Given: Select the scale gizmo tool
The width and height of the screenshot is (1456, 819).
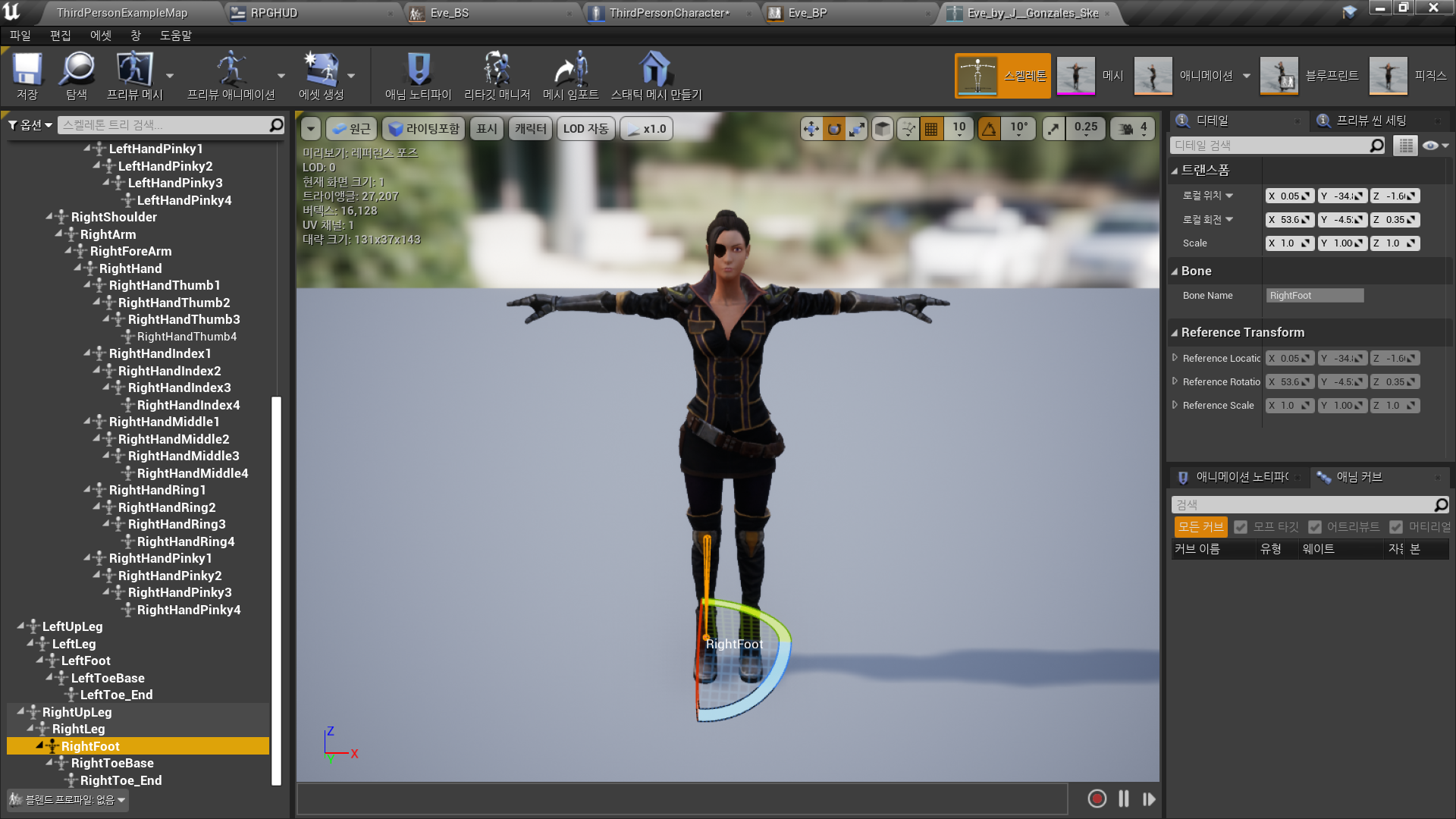Looking at the screenshot, I should click(x=857, y=129).
